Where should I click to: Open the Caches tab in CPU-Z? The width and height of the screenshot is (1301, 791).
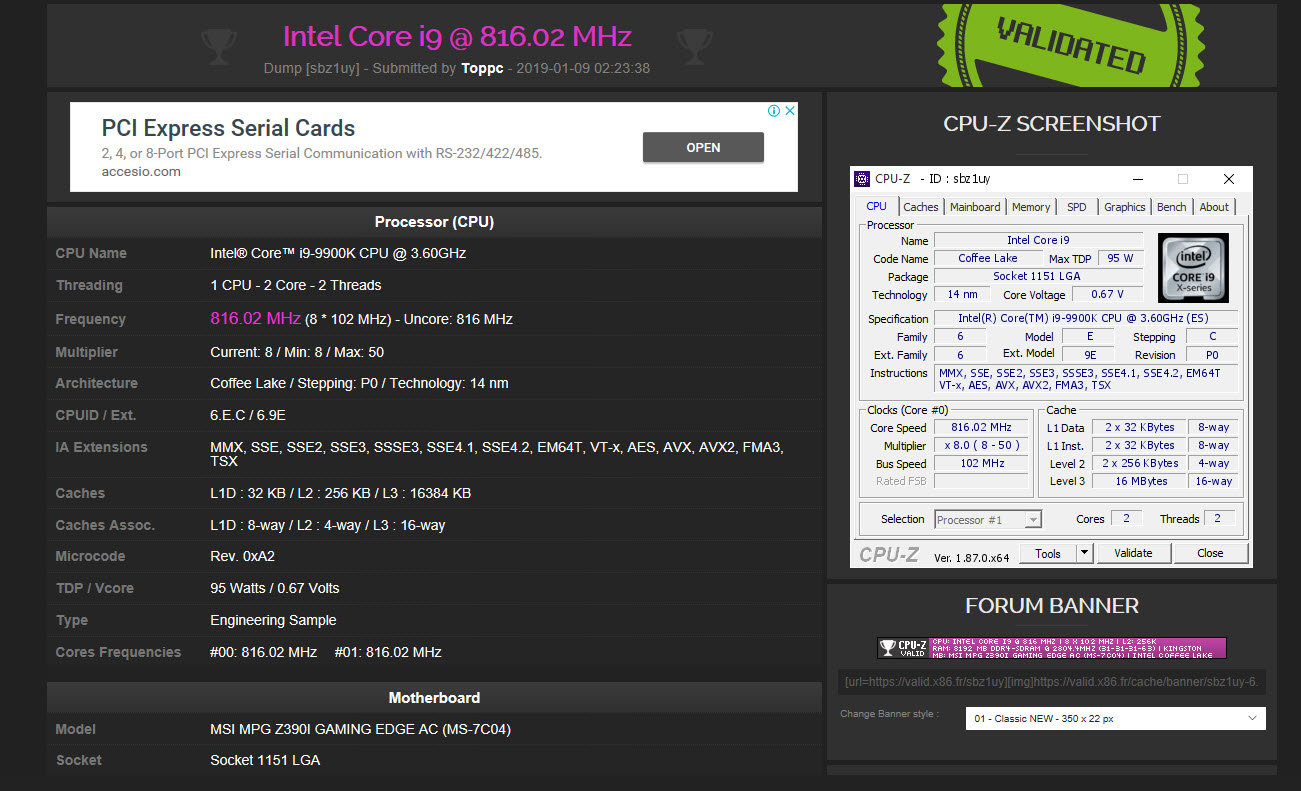pyautogui.click(x=921, y=207)
